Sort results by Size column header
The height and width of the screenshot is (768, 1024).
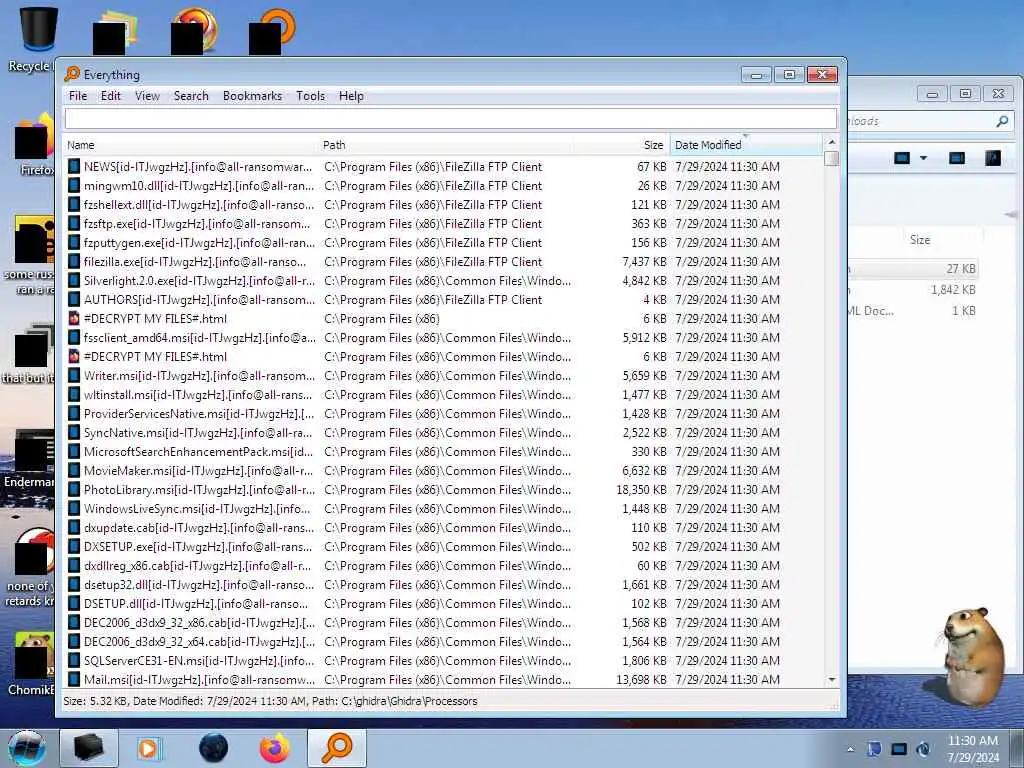tap(621, 145)
